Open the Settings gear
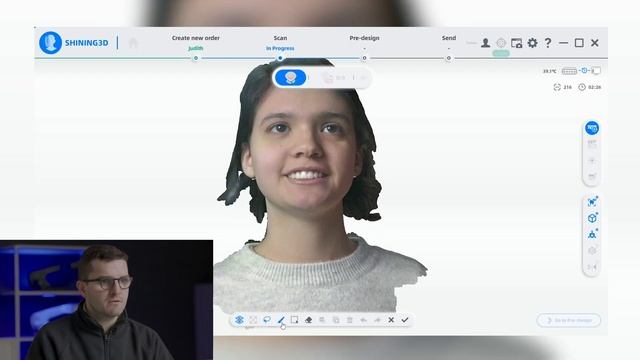Screen dimensions: 640x360 [x=532, y=43]
